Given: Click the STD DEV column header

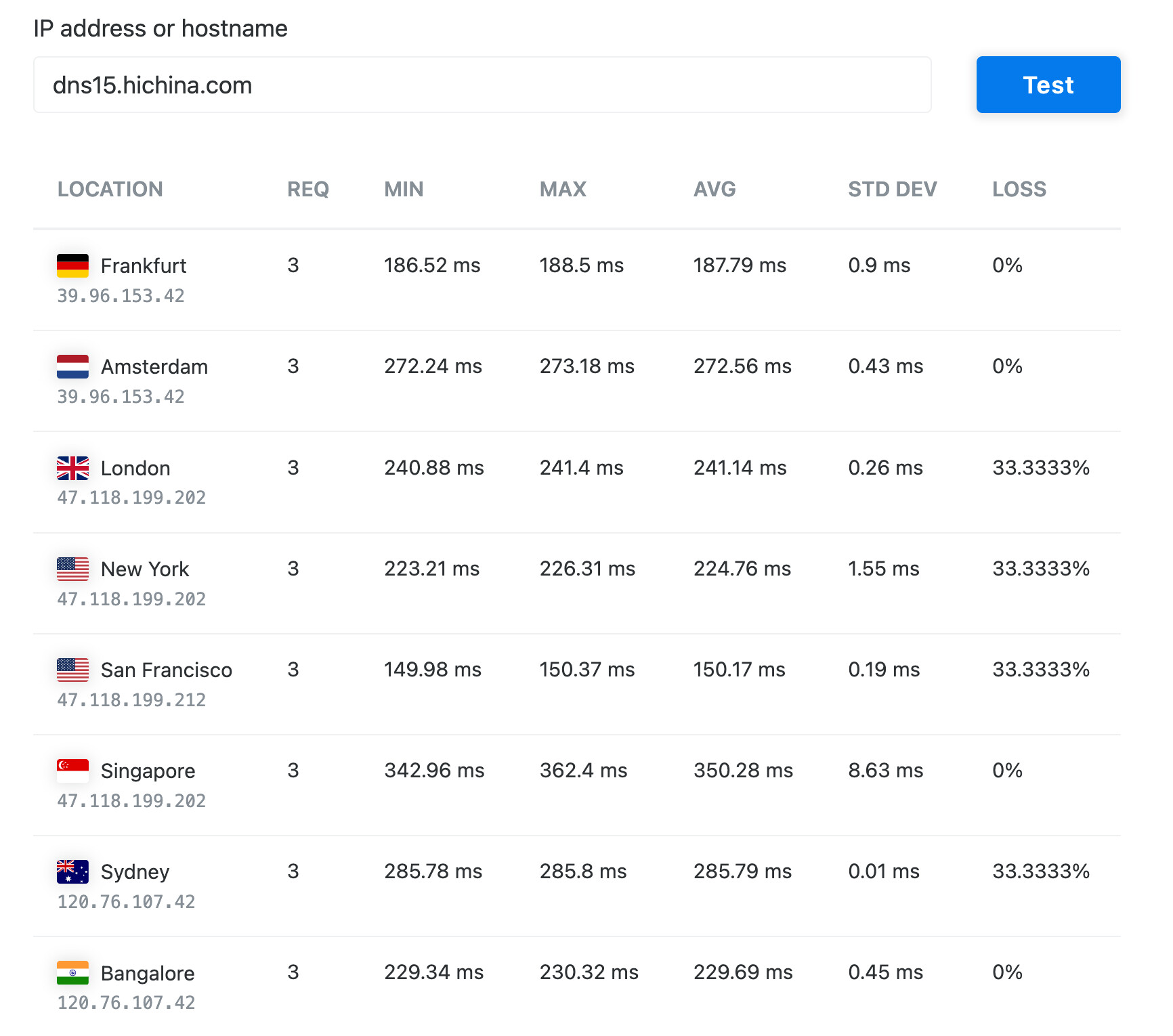Looking at the screenshot, I should click(892, 190).
